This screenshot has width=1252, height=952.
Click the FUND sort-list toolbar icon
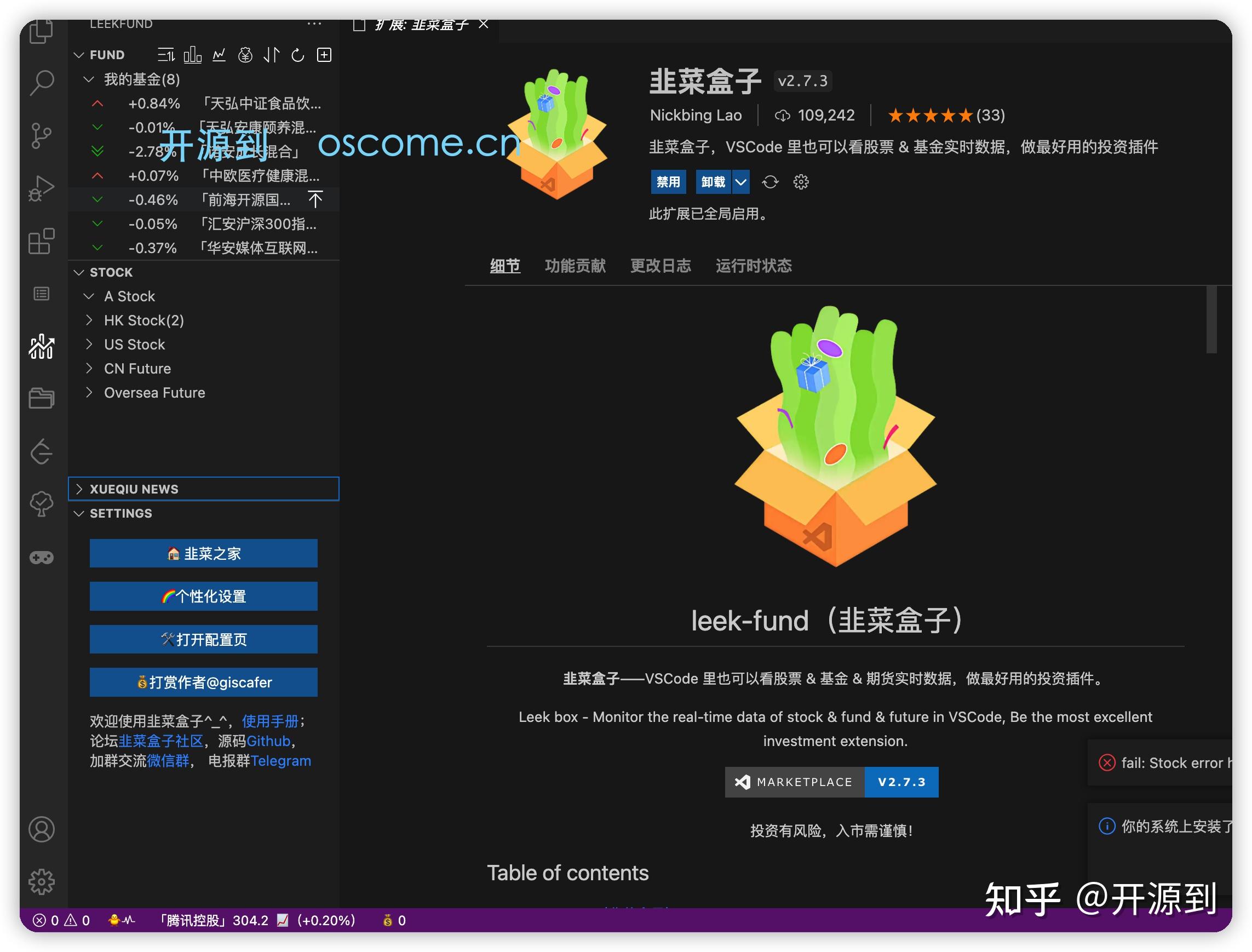(x=166, y=55)
